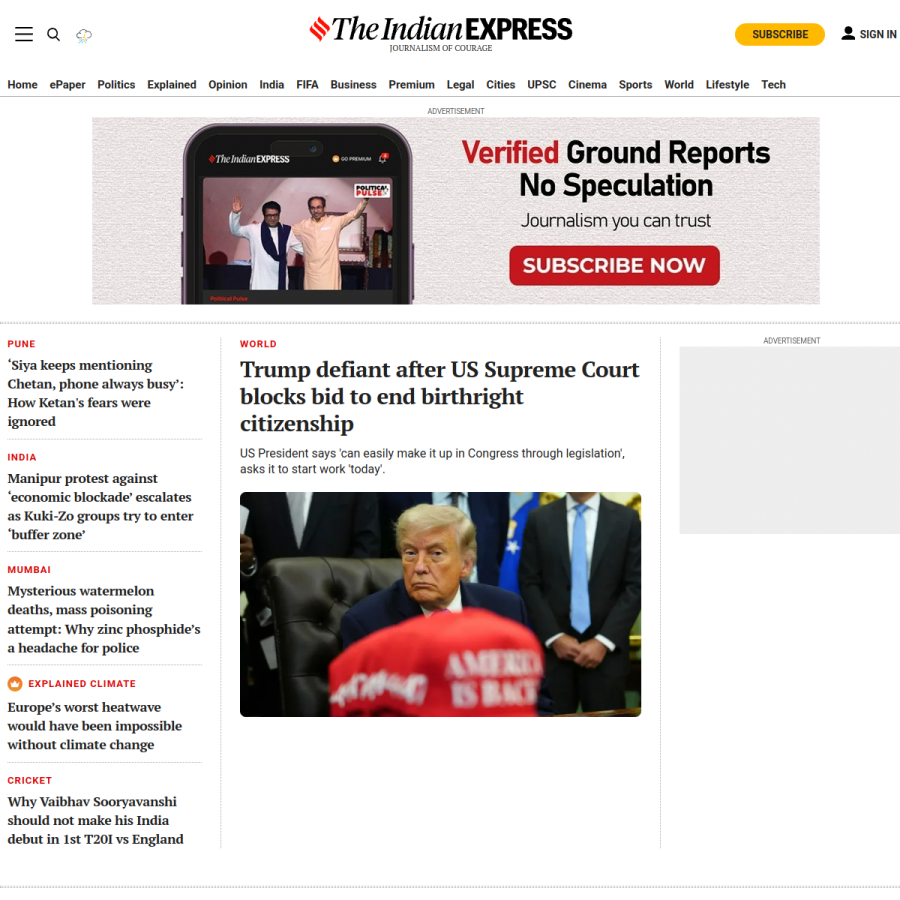Open Trump birthright citizenship headline
This screenshot has width=900, height=900.
pos(440,396)
